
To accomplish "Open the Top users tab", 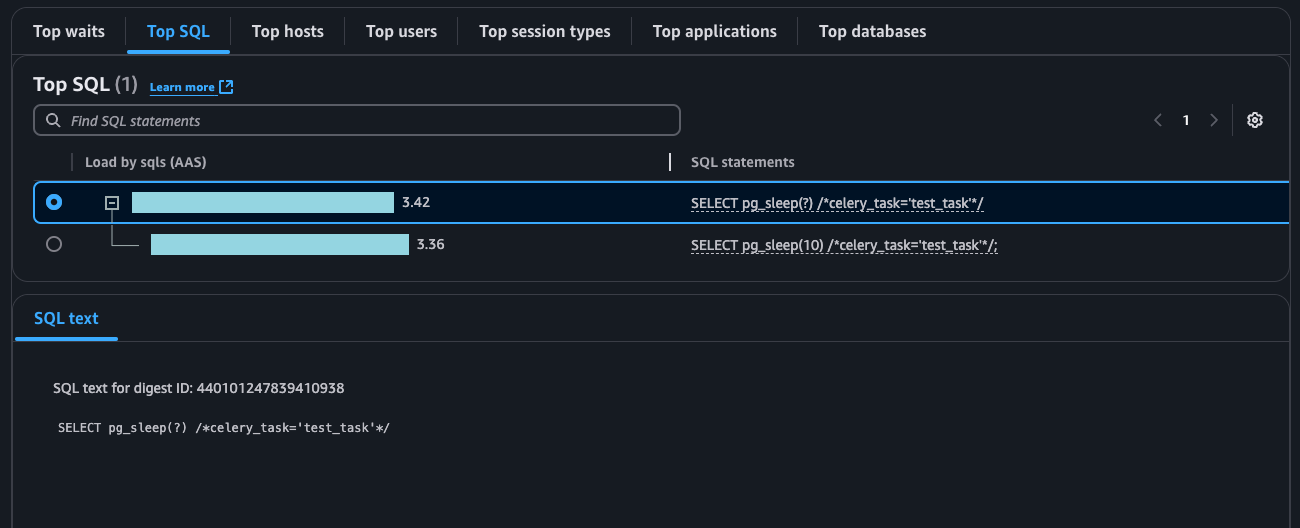I will point(401,31).
